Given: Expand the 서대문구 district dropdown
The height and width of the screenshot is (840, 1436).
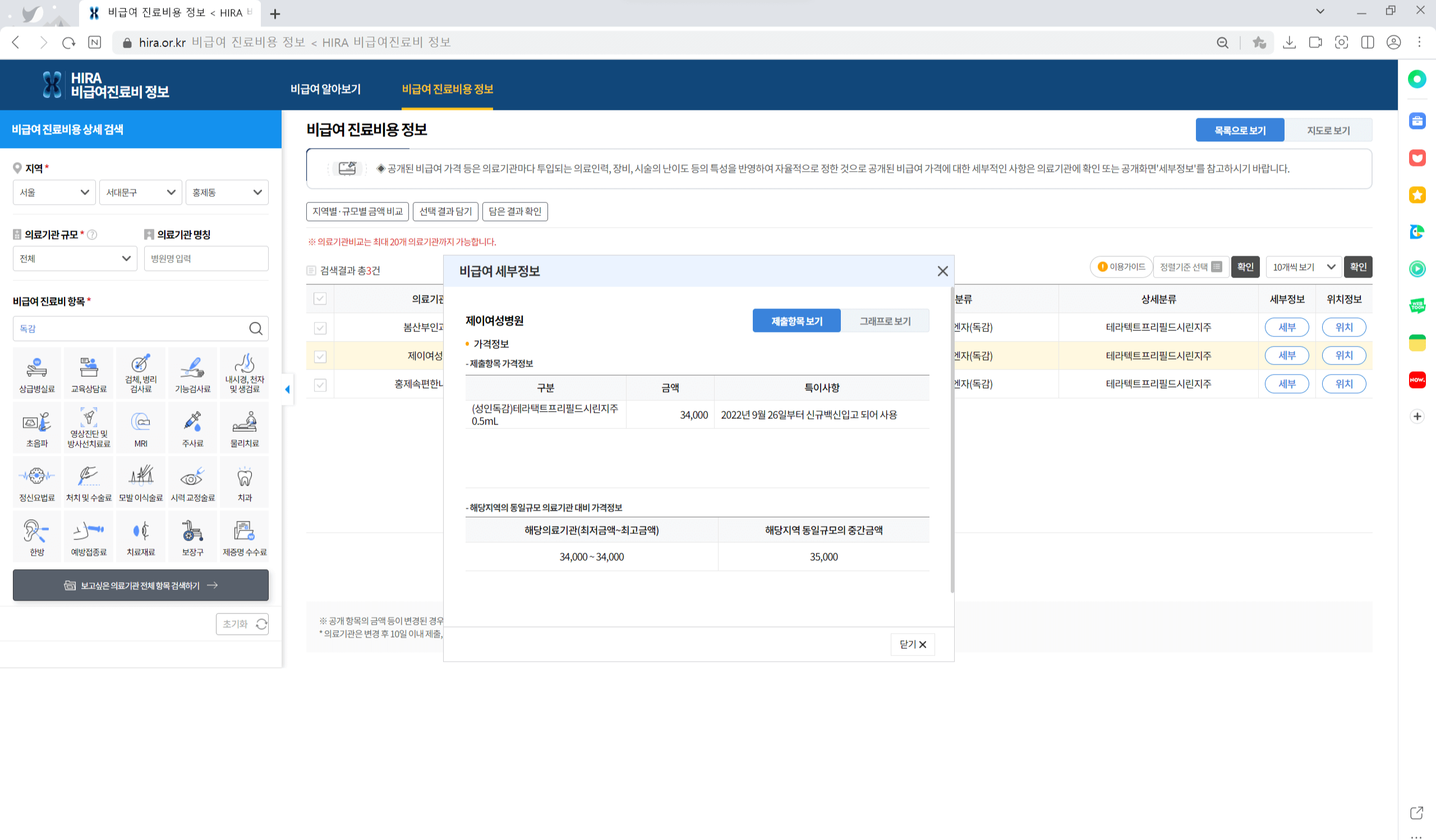Looking at the screenshot, I should tap(140, 192).
